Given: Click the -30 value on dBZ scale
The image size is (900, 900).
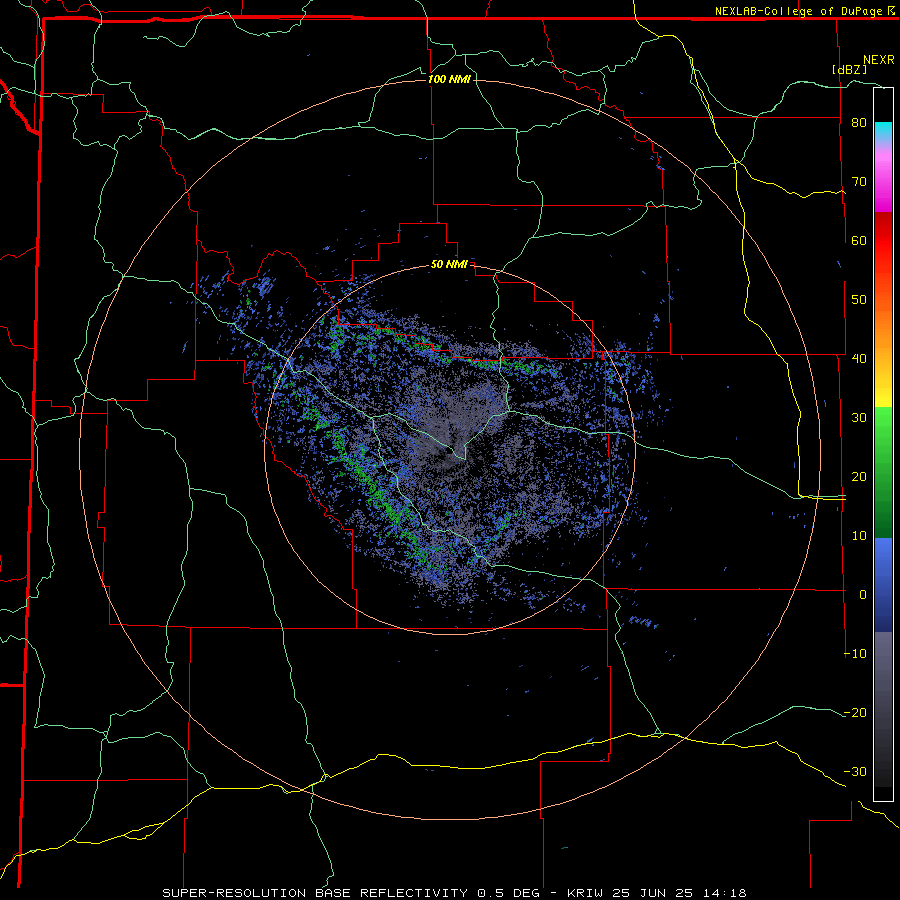Looking at the screenshot, I should point(855,772).
